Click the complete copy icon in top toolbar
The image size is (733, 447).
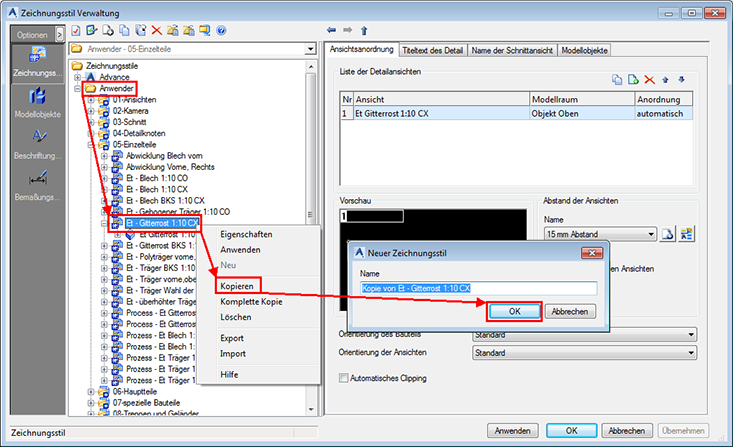tap(140, 31)
